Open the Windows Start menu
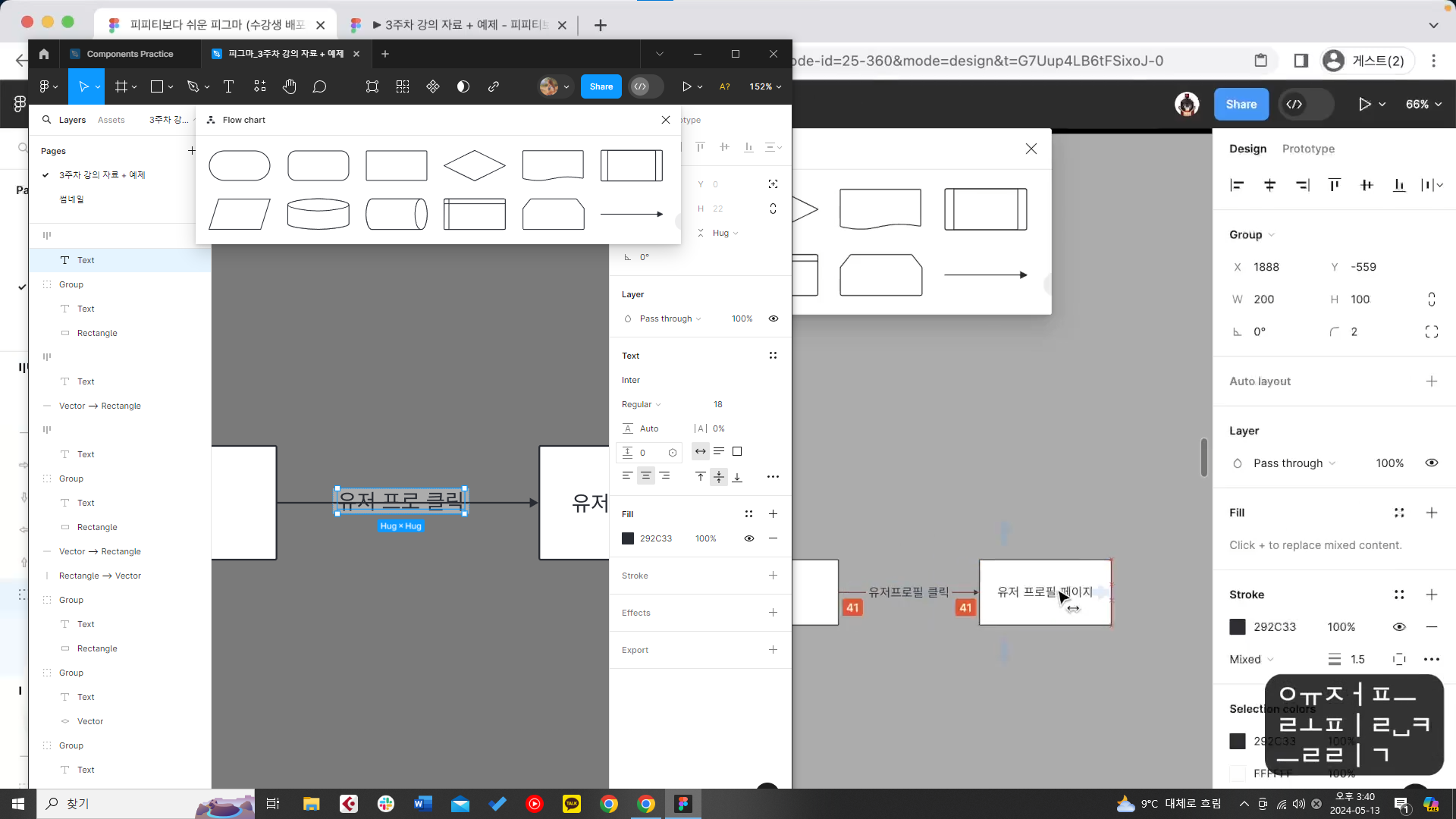 (18, 804)
